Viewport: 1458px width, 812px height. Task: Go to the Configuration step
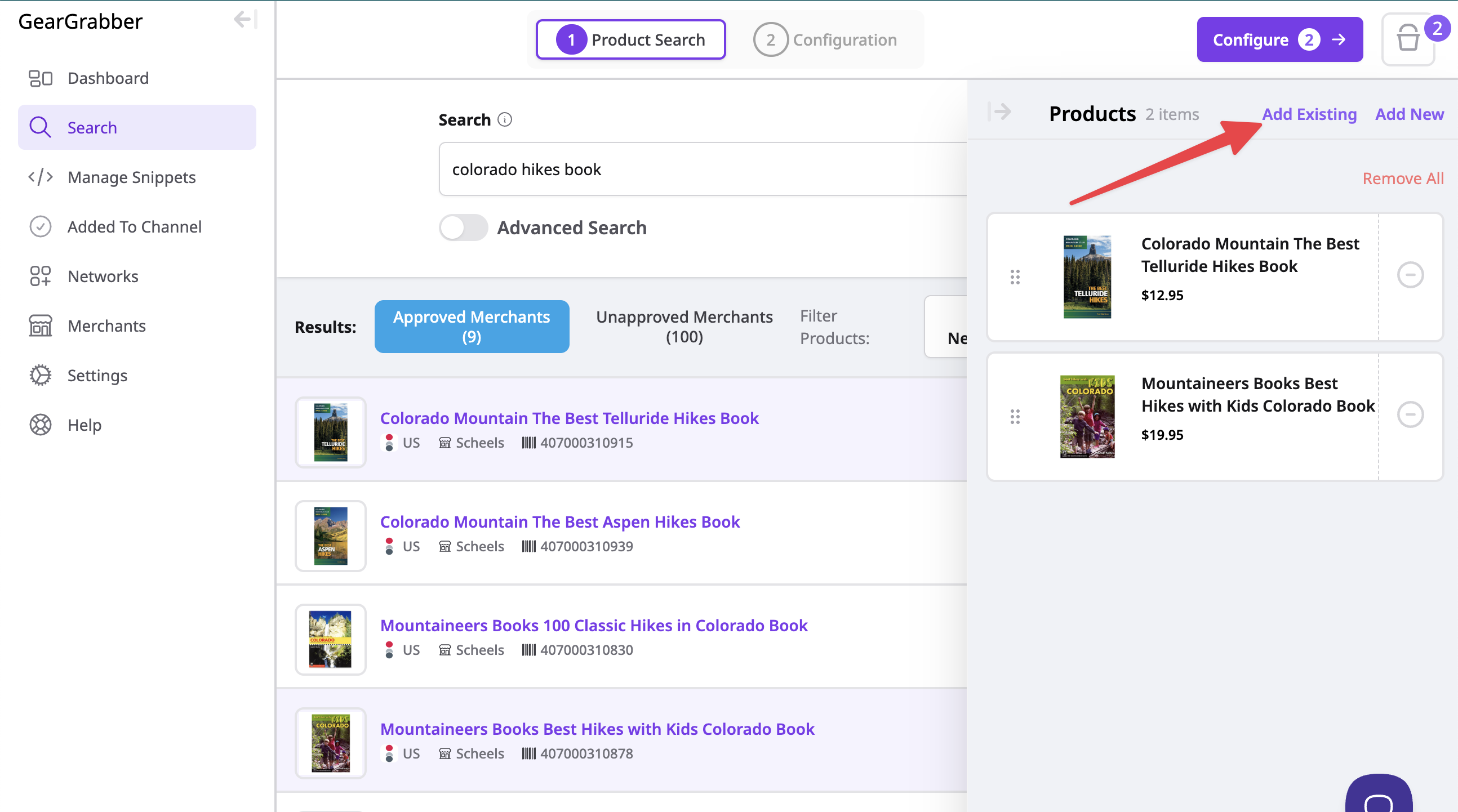point(826,39)
